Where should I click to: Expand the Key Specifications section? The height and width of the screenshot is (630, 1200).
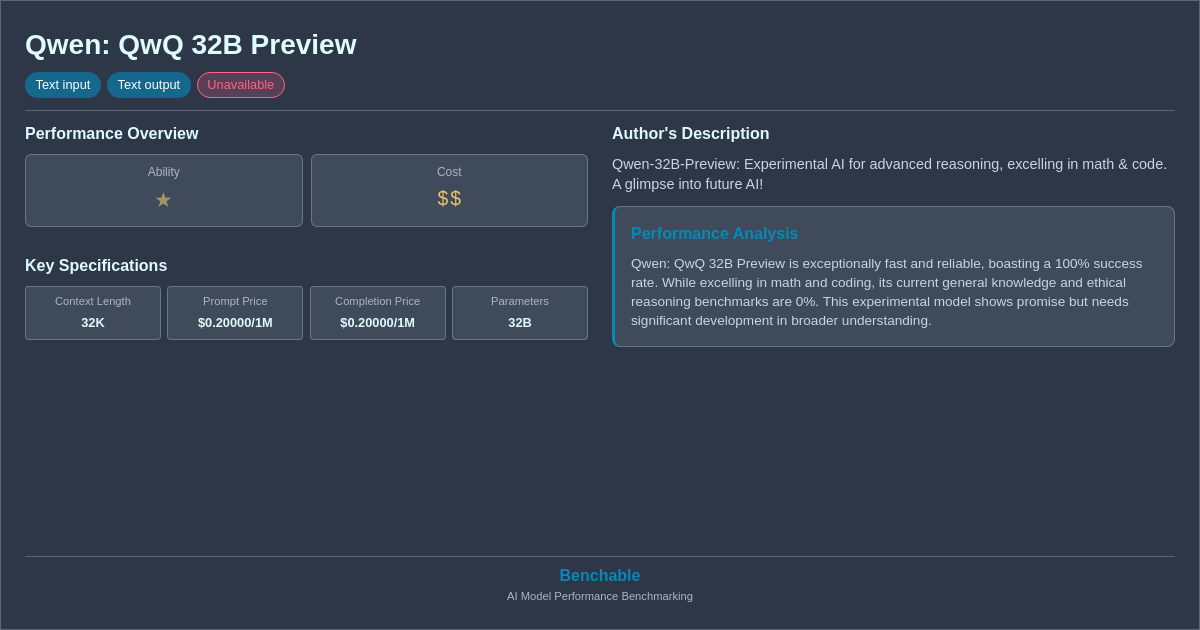click(x=96, y=265)
